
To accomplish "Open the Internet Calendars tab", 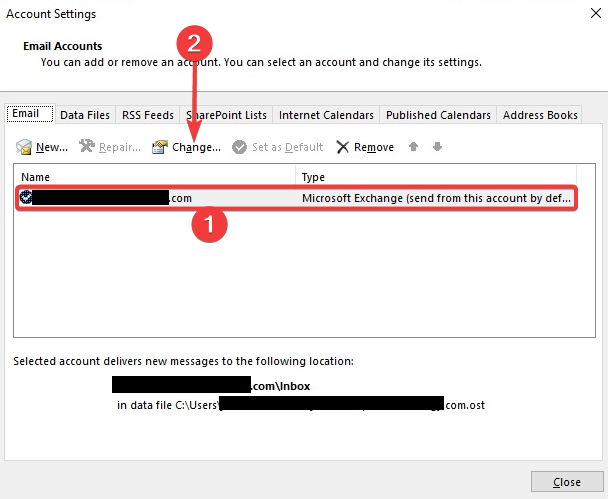I will (326, 115).
